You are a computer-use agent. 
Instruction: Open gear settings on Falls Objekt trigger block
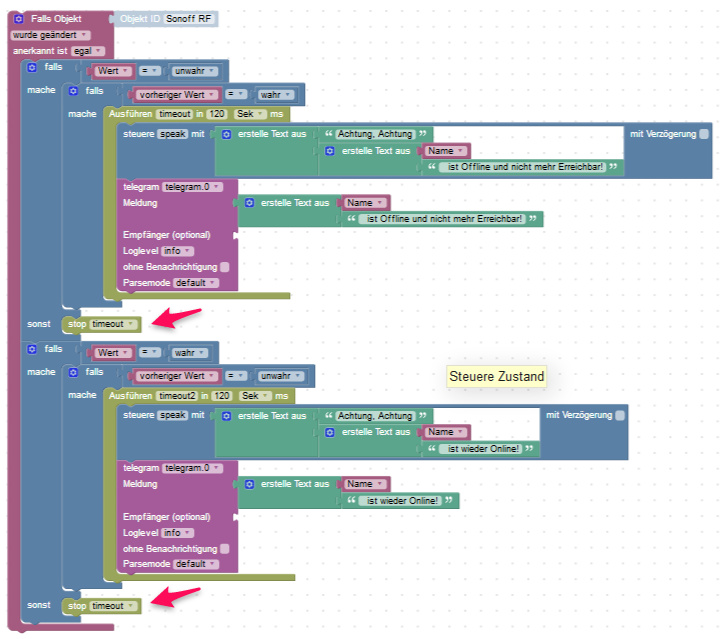coord(18,19)
